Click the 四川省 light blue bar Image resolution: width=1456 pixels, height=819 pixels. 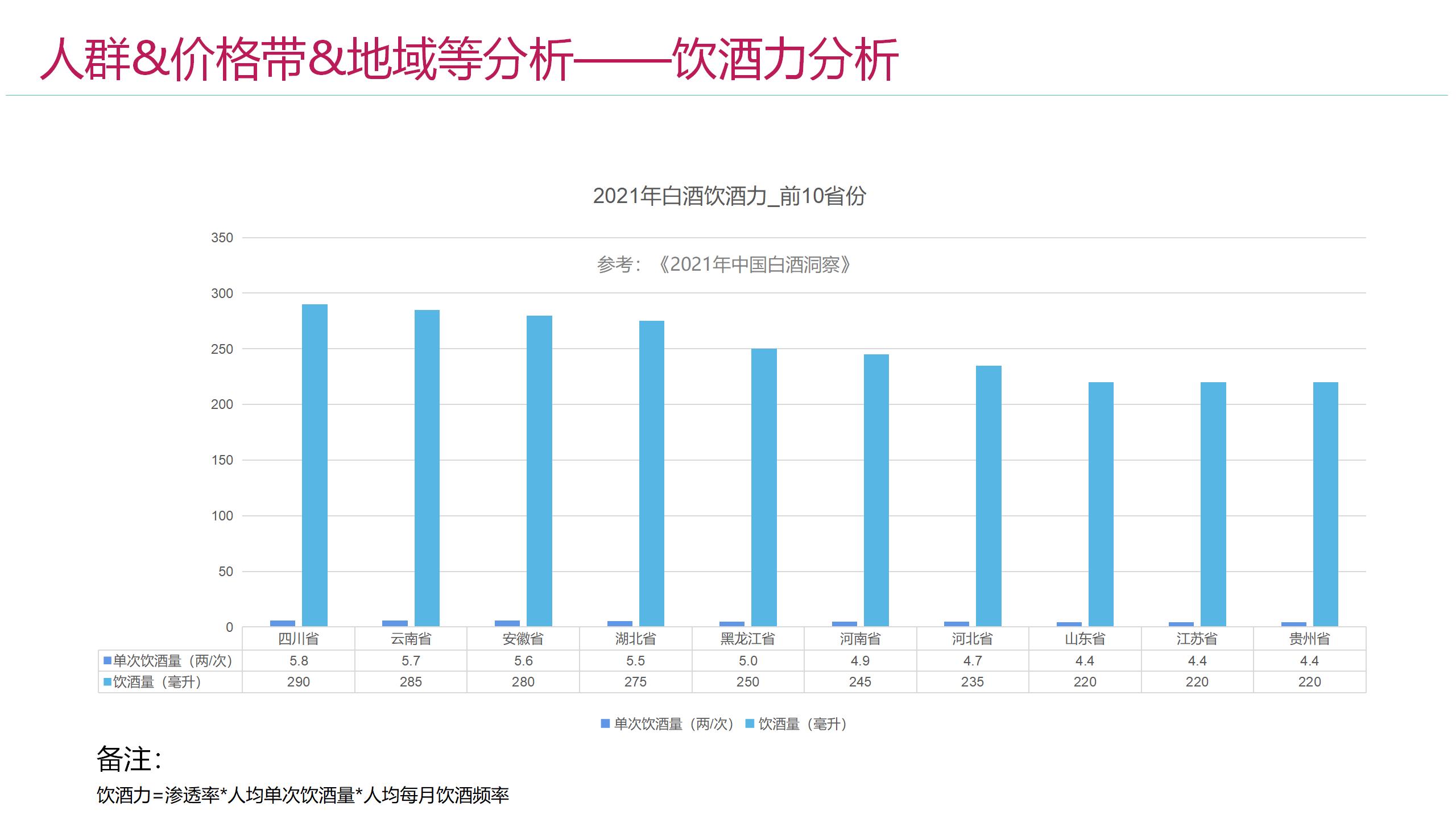(315, 465)
